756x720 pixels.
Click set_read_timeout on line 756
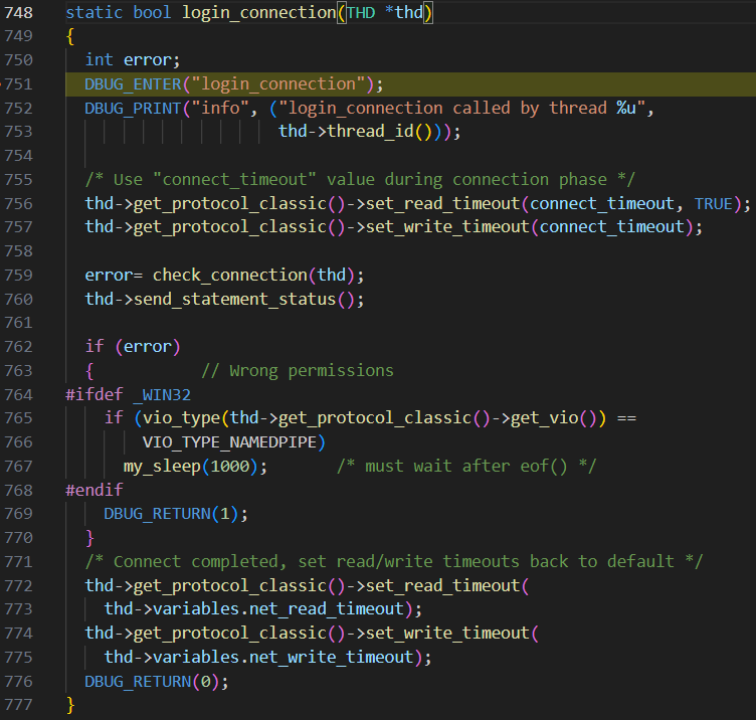click(443, 204)
